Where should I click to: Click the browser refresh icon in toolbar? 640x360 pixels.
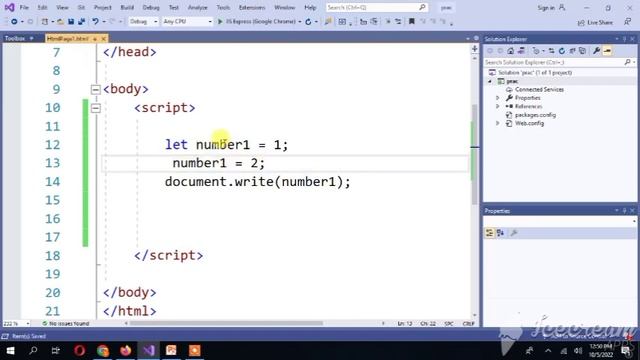click(308, 22)
